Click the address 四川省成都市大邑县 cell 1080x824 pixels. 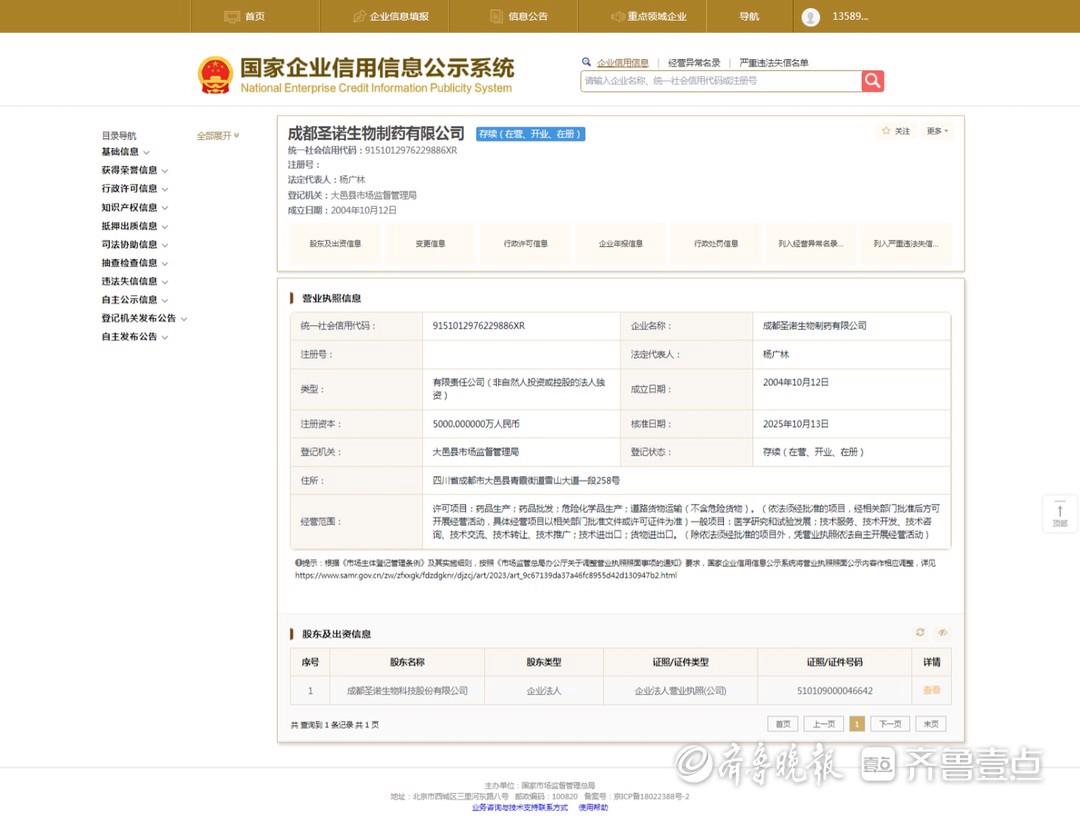click(526, 480)
